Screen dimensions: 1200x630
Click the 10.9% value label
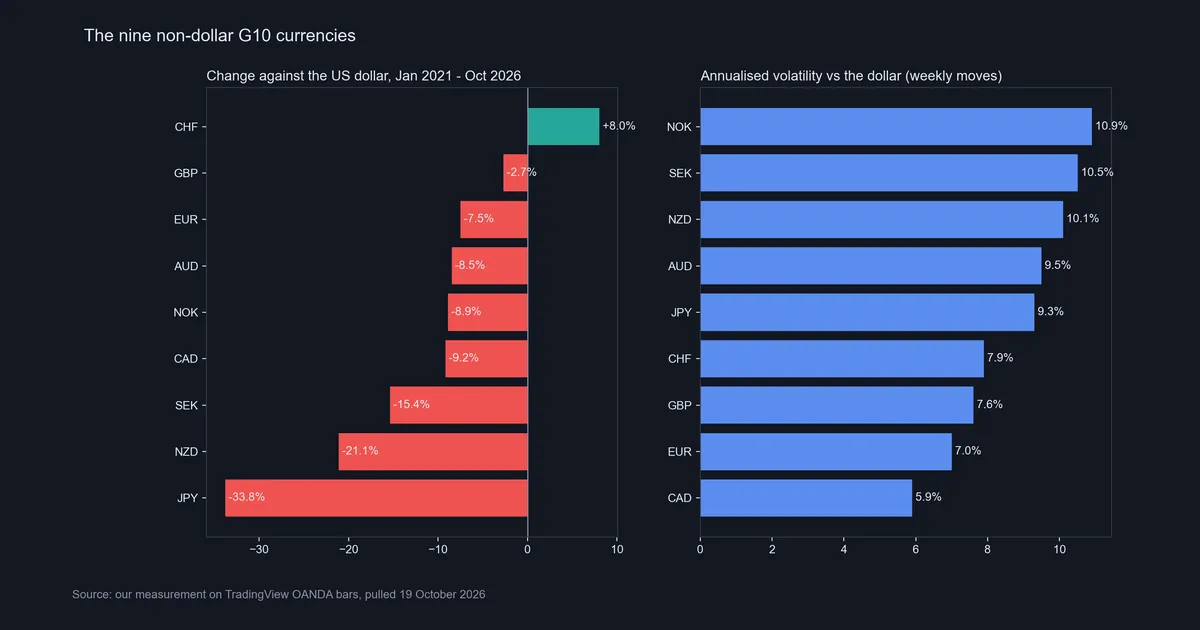(x=1112, y=126)
